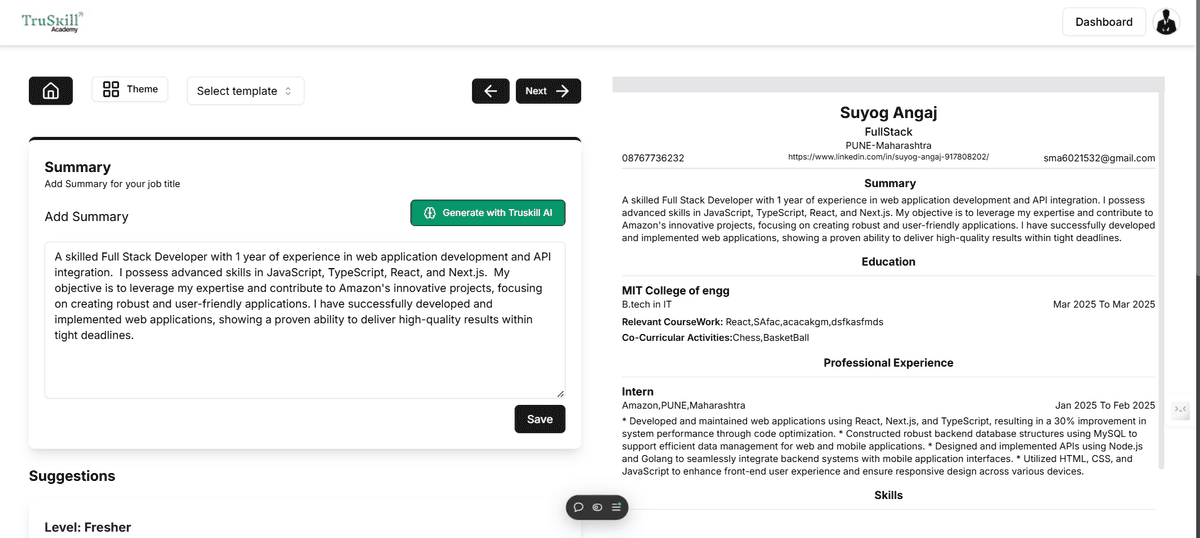The image size is (1200, 538).
Task: Click the TruSkill Academy logo
Action: click(52, 22)
